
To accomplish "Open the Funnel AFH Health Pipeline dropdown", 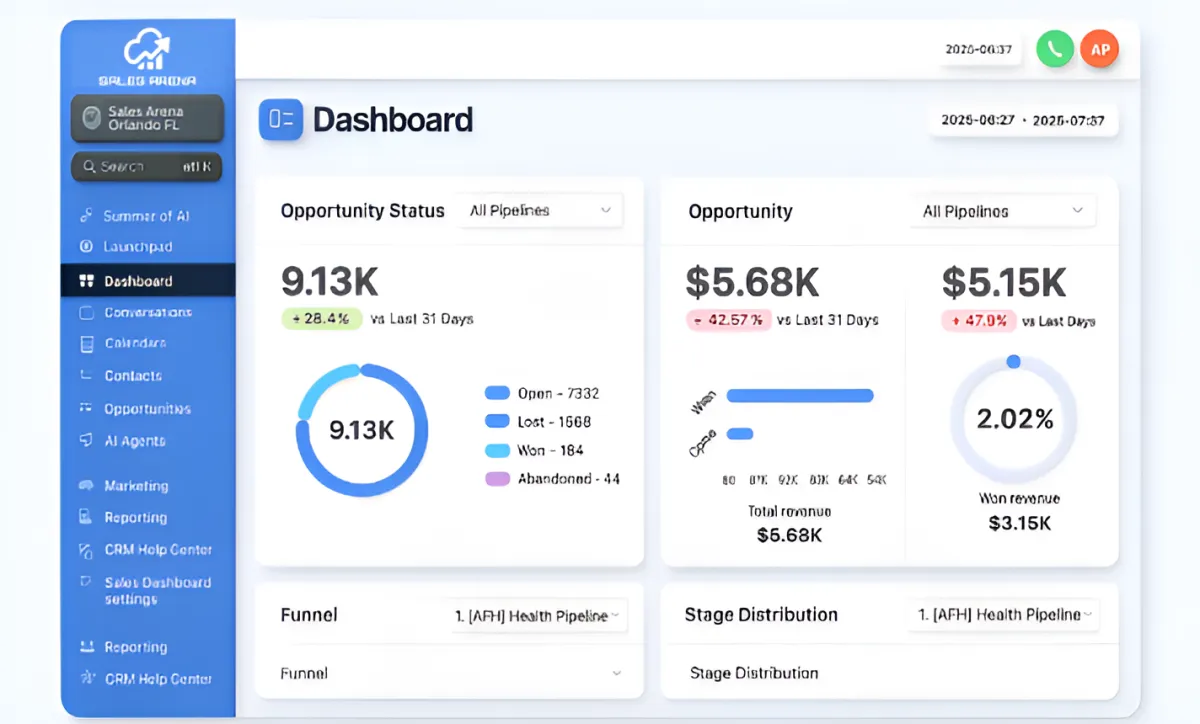I will (538, 616).
